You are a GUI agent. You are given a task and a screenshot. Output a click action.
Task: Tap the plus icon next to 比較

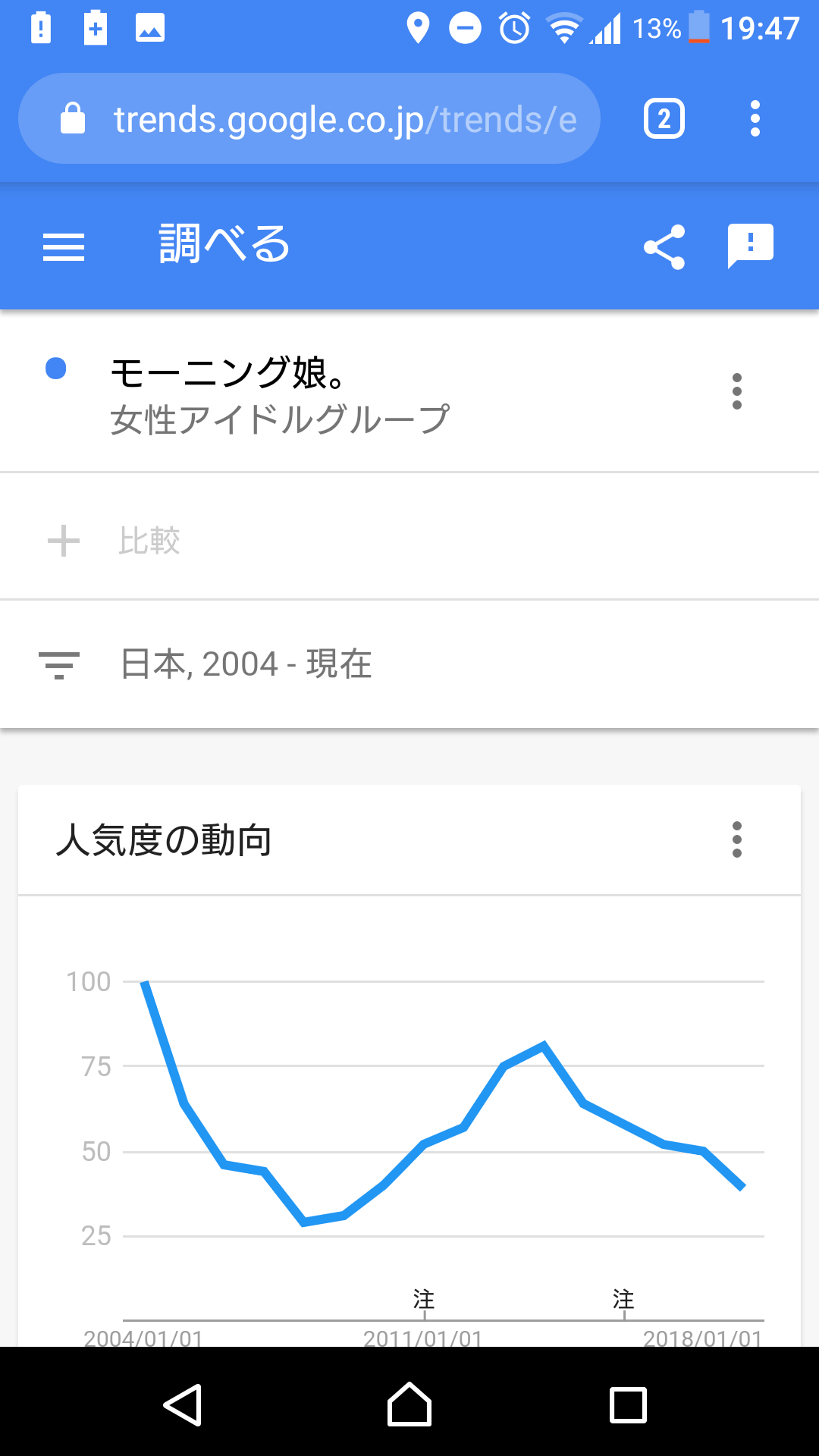point(64,541)
